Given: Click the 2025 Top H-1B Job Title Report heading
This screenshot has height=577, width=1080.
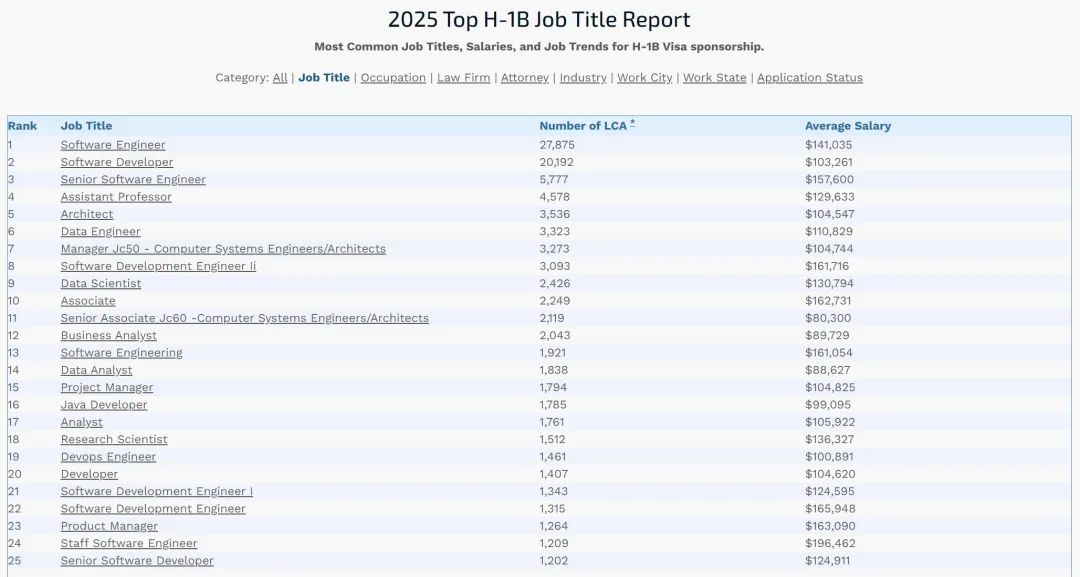Looking at the screenshot, I should [x=539, y=19].
